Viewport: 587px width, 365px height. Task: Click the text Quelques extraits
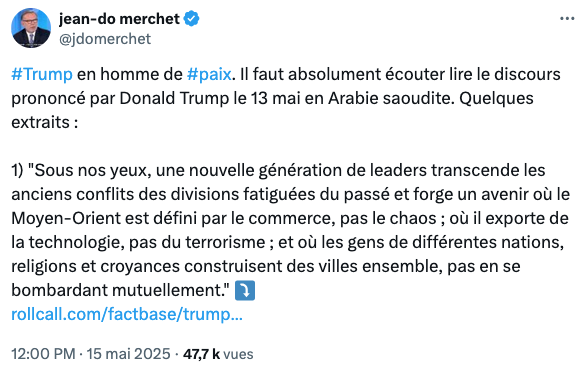tap(272, 110)
